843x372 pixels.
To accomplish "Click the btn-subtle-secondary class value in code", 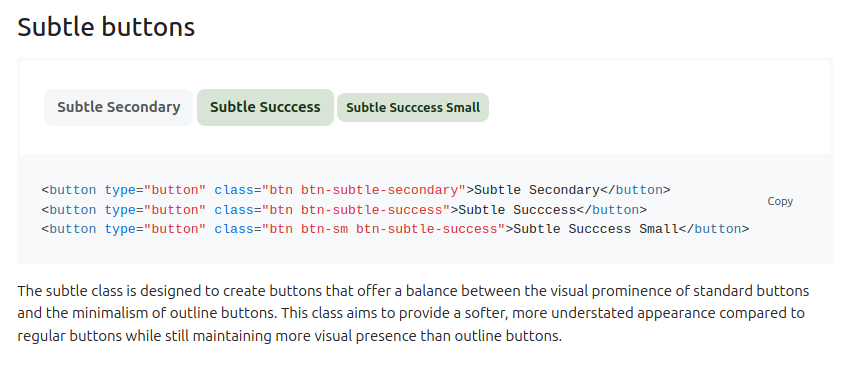I will 379,190.
